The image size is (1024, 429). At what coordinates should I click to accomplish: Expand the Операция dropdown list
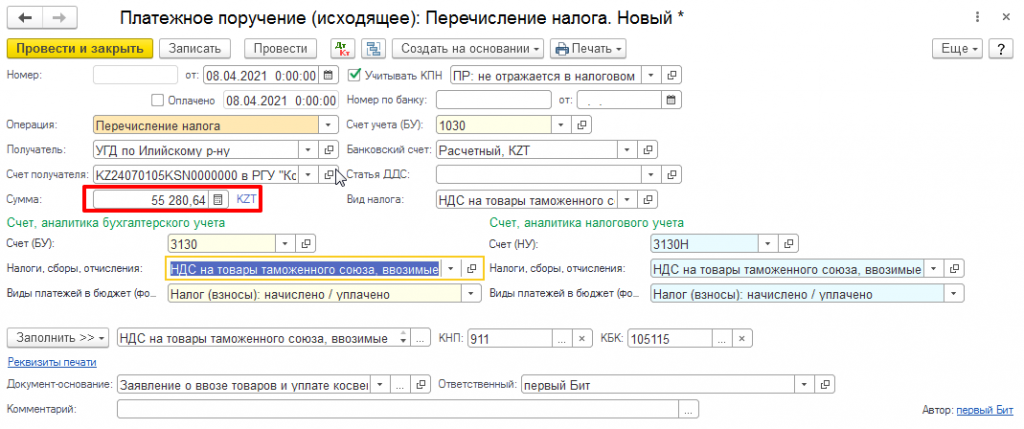[x=328, y=125]
